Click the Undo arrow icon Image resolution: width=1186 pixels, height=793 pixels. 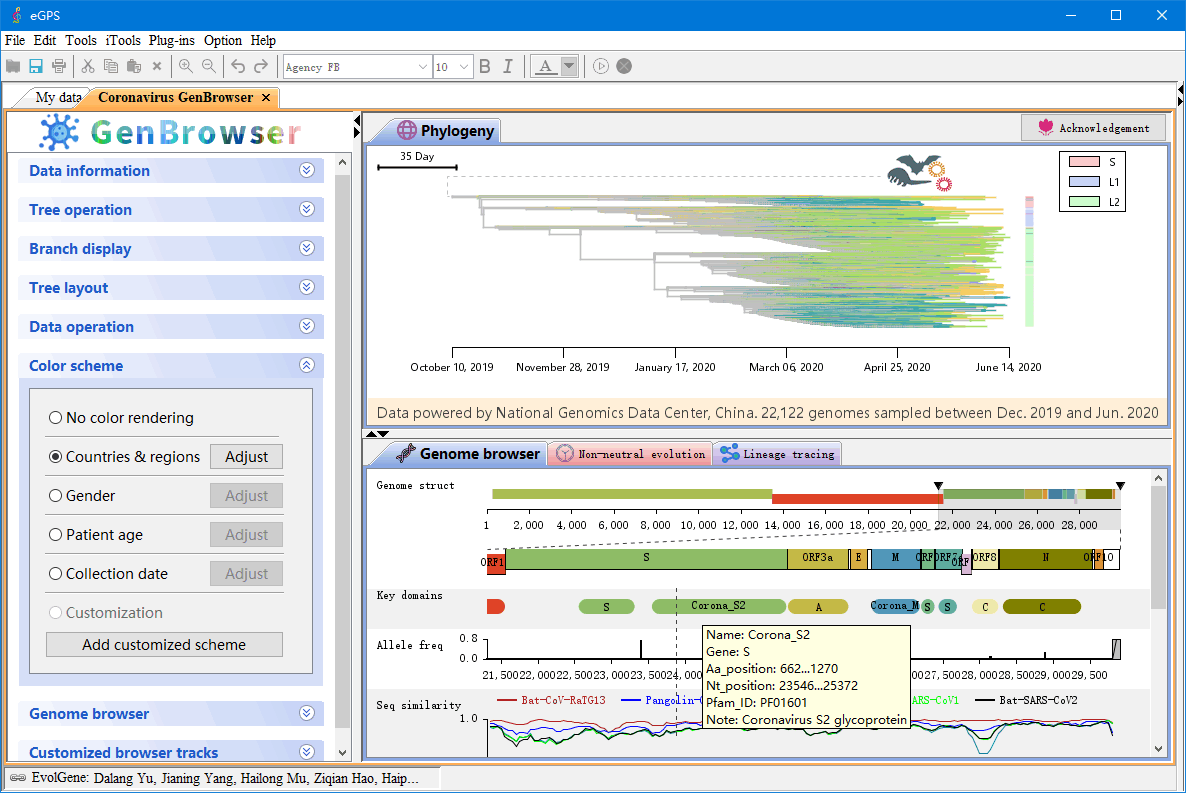click(x=238, y=66)
